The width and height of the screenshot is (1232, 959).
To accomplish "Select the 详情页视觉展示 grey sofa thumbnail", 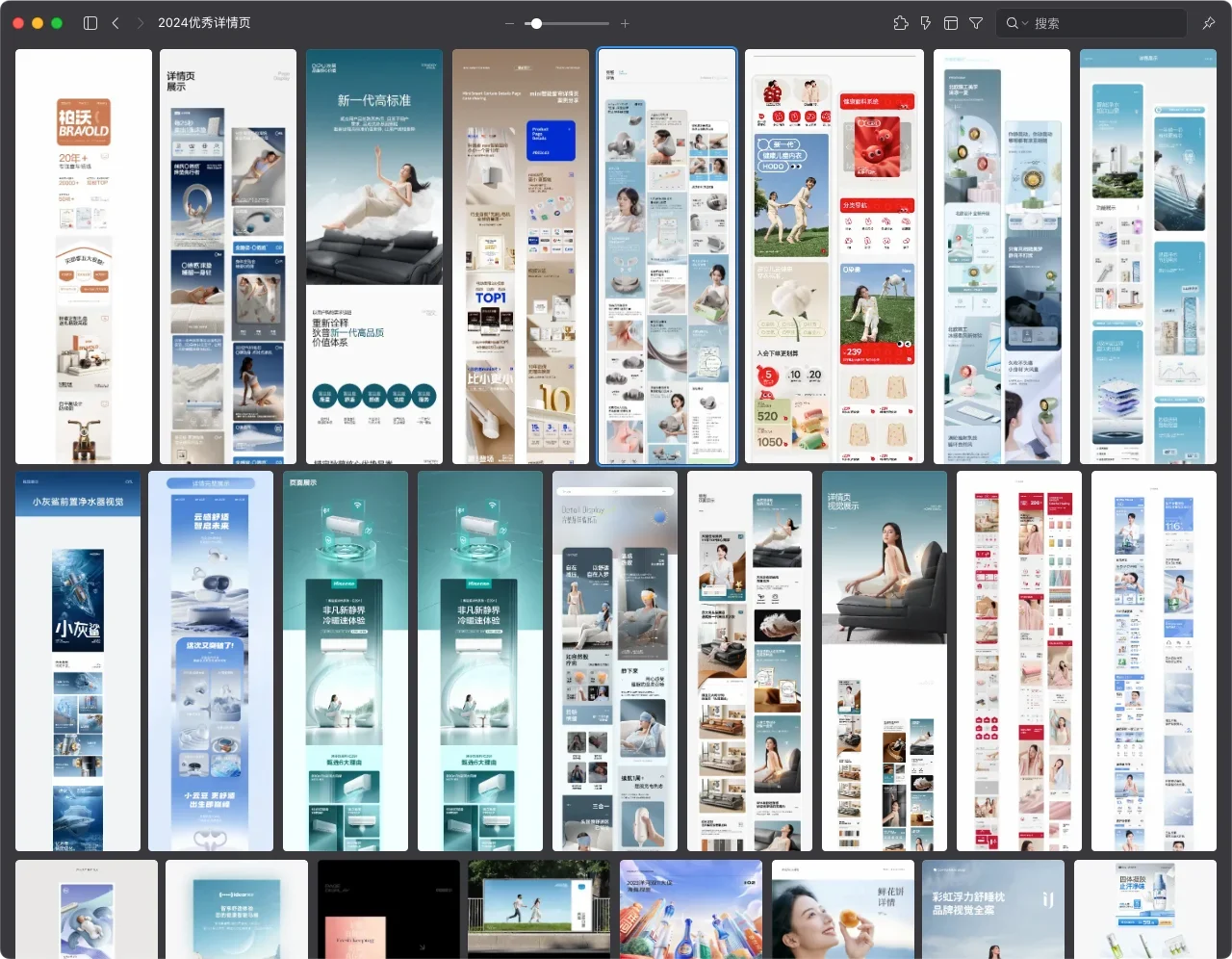I will click(x=885, y=661).
